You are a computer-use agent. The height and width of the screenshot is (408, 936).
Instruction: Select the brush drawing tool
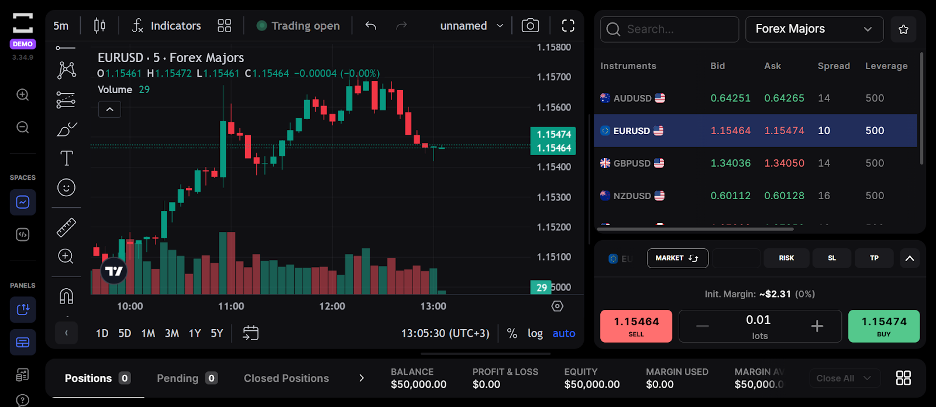click(66, 128)
